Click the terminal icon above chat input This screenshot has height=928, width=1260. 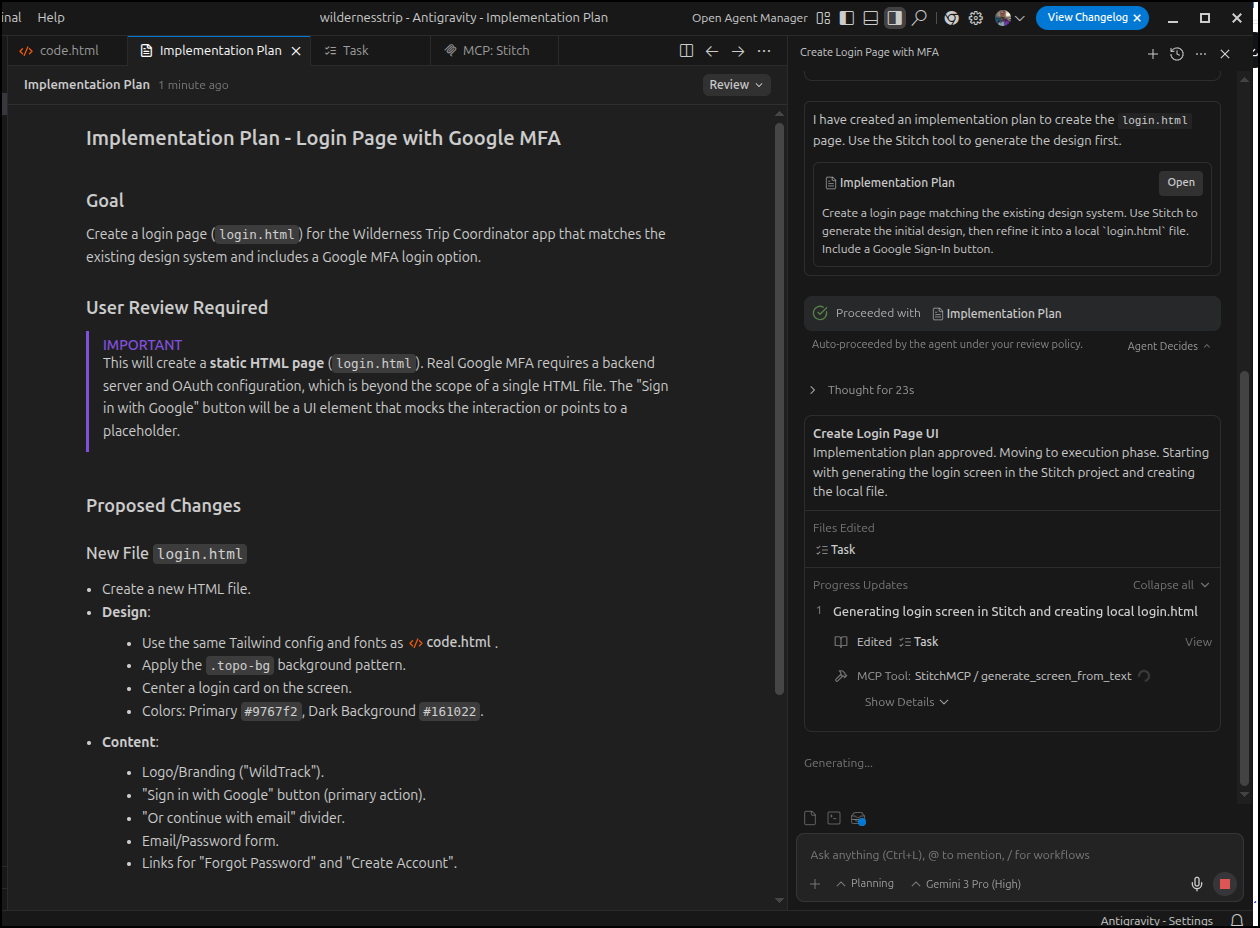tap(834, 818)
